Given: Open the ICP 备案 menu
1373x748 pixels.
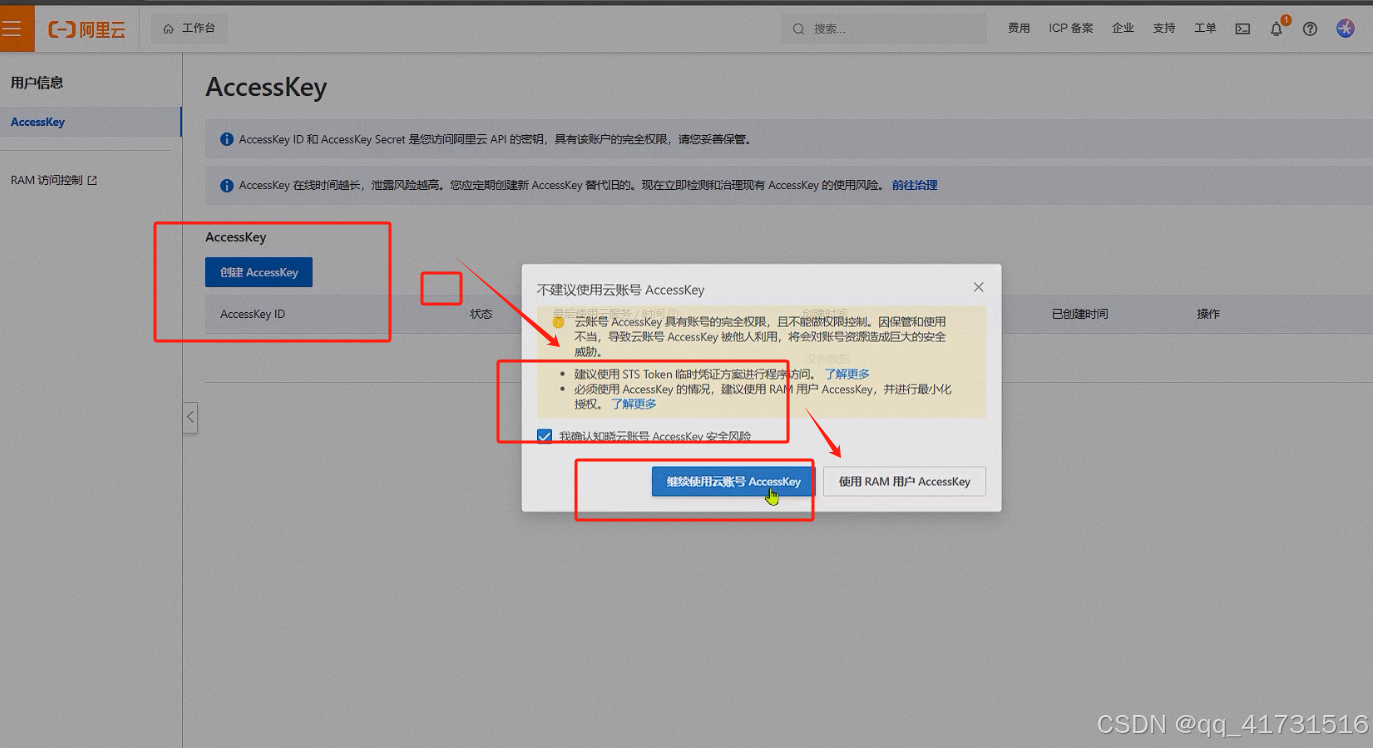Looking at the screenshot, I should click(1071, 29).
